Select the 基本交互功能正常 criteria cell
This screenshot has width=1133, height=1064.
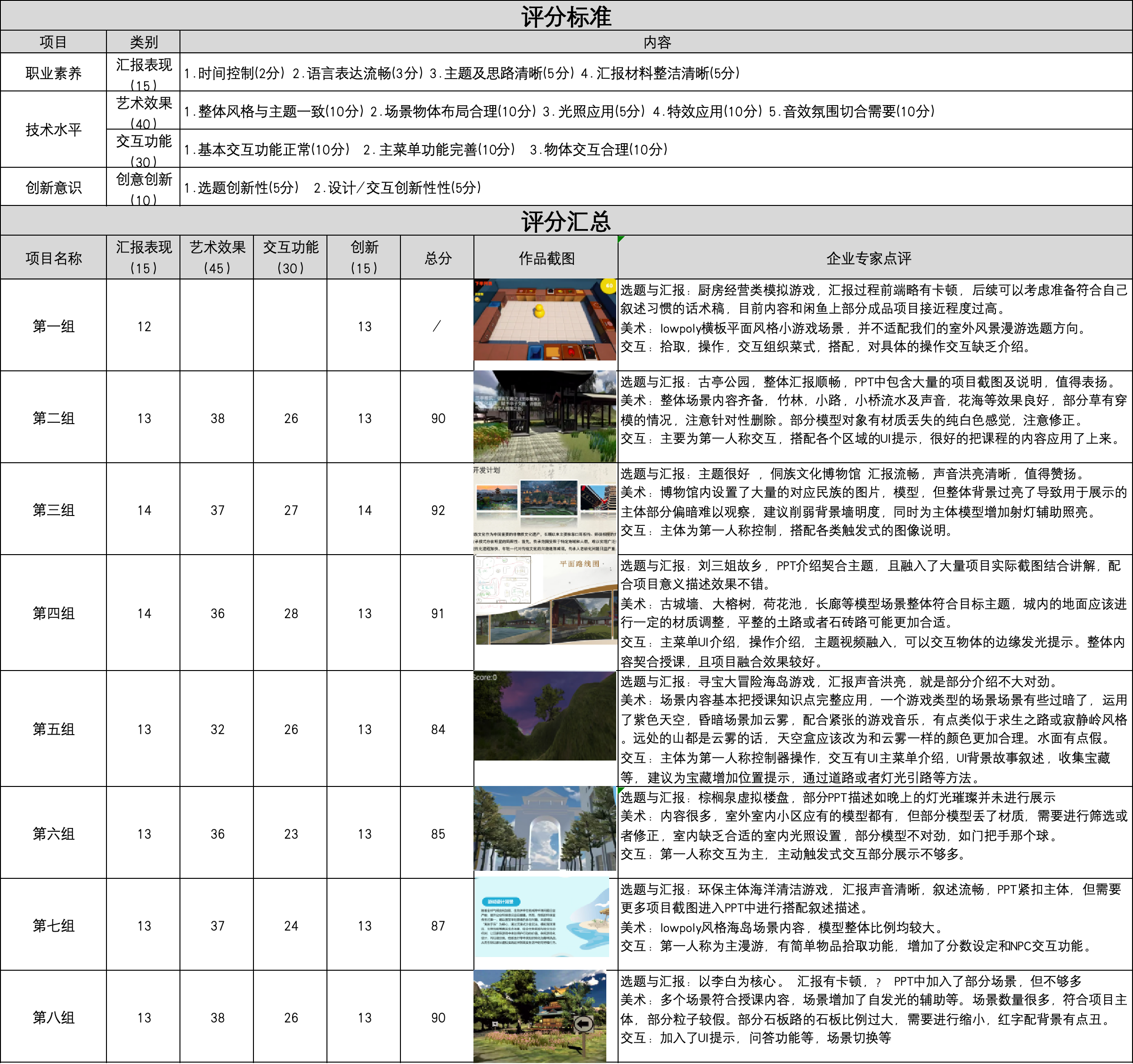(656, 149)
